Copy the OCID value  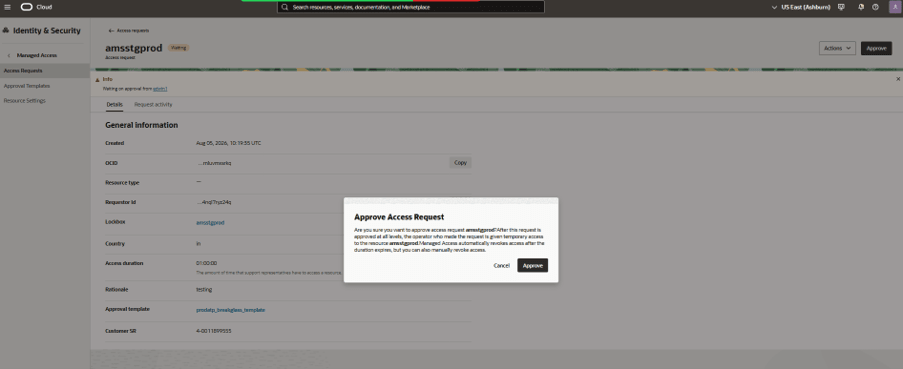coord(460,163)
